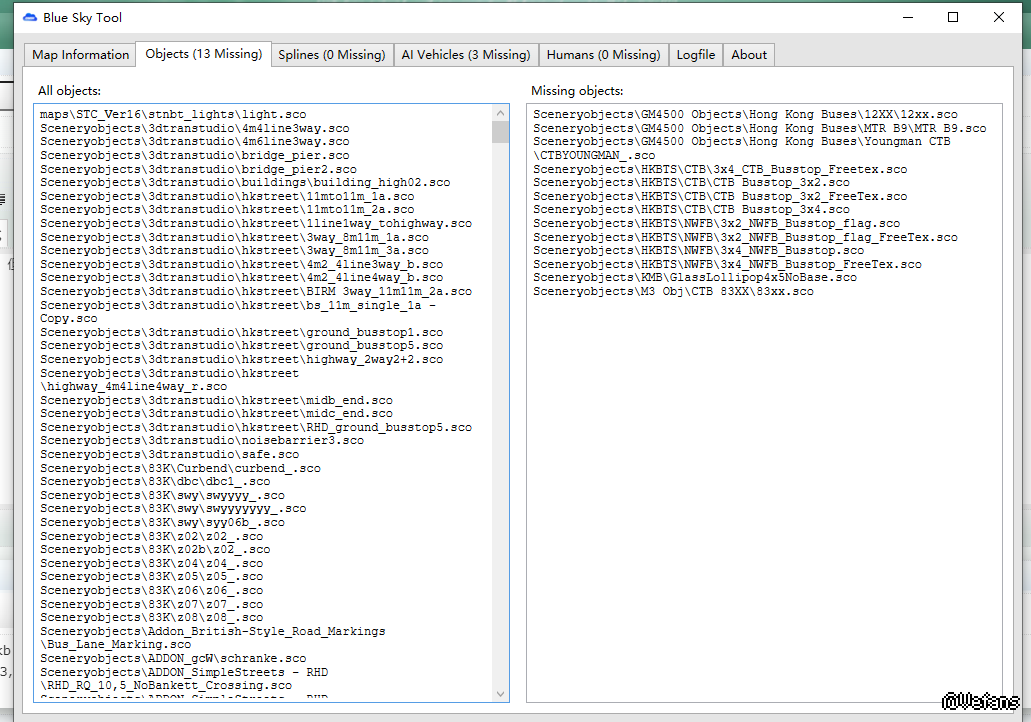Viewport: 1031px width, 722px height.
Task: Open the Logfile tab
Action: [695, 55]
